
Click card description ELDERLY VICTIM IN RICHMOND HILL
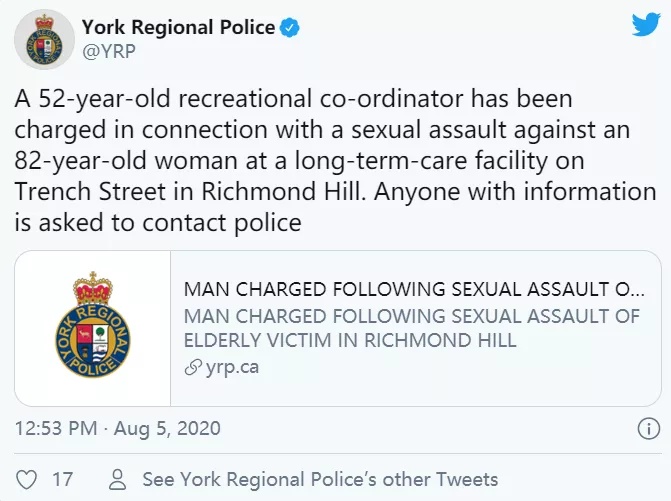[x=350, y=341]
